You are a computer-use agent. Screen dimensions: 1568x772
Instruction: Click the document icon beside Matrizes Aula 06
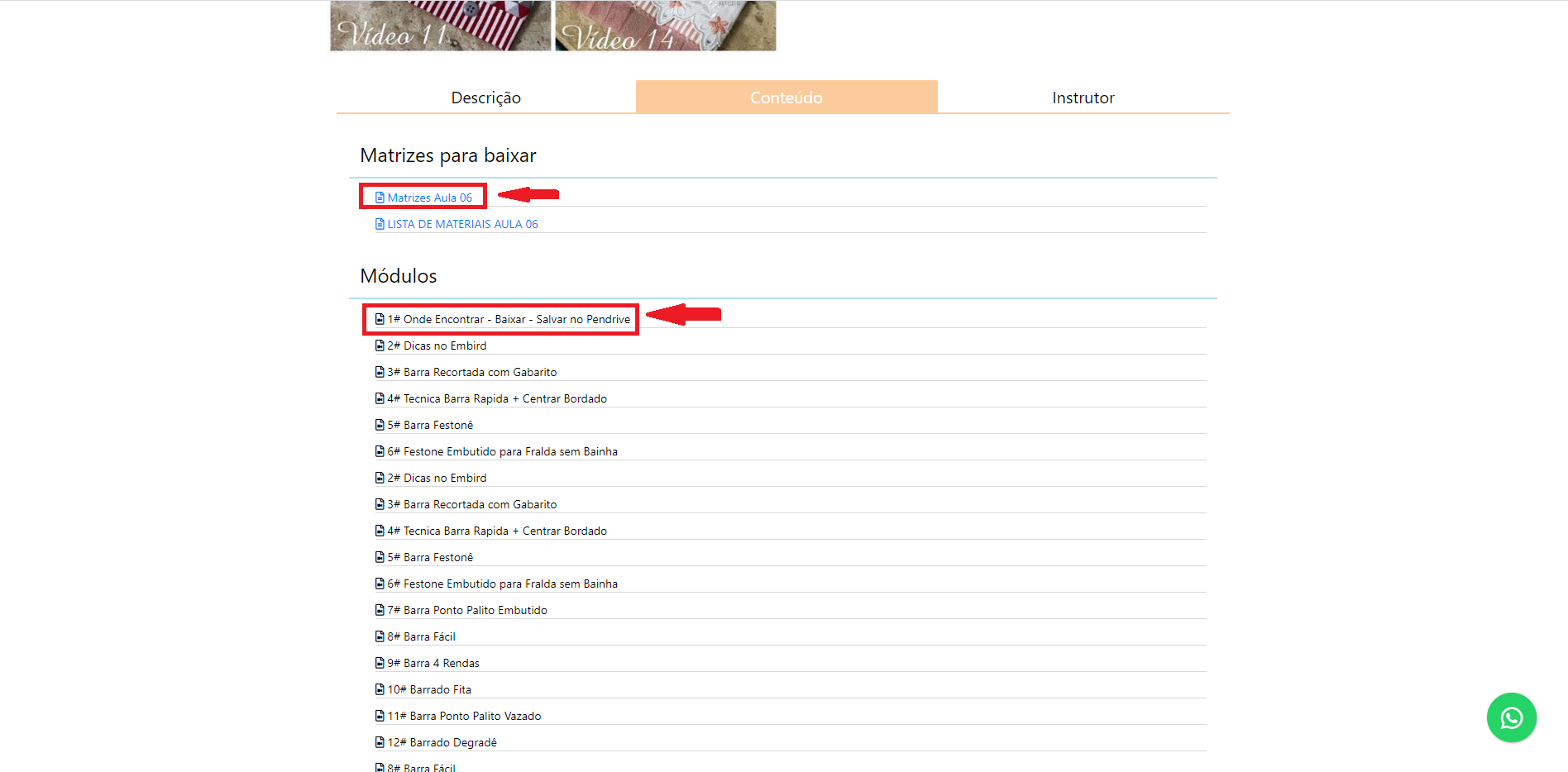(x=380, y=198)
